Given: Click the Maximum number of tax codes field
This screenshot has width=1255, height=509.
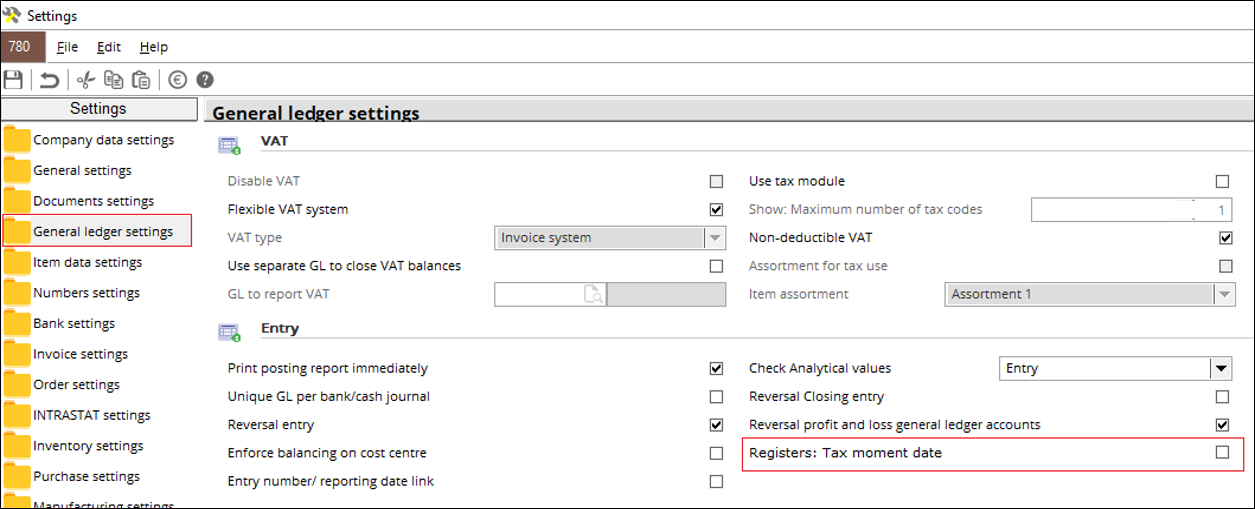Looking at the screenshot, I should click(1133, 210).
